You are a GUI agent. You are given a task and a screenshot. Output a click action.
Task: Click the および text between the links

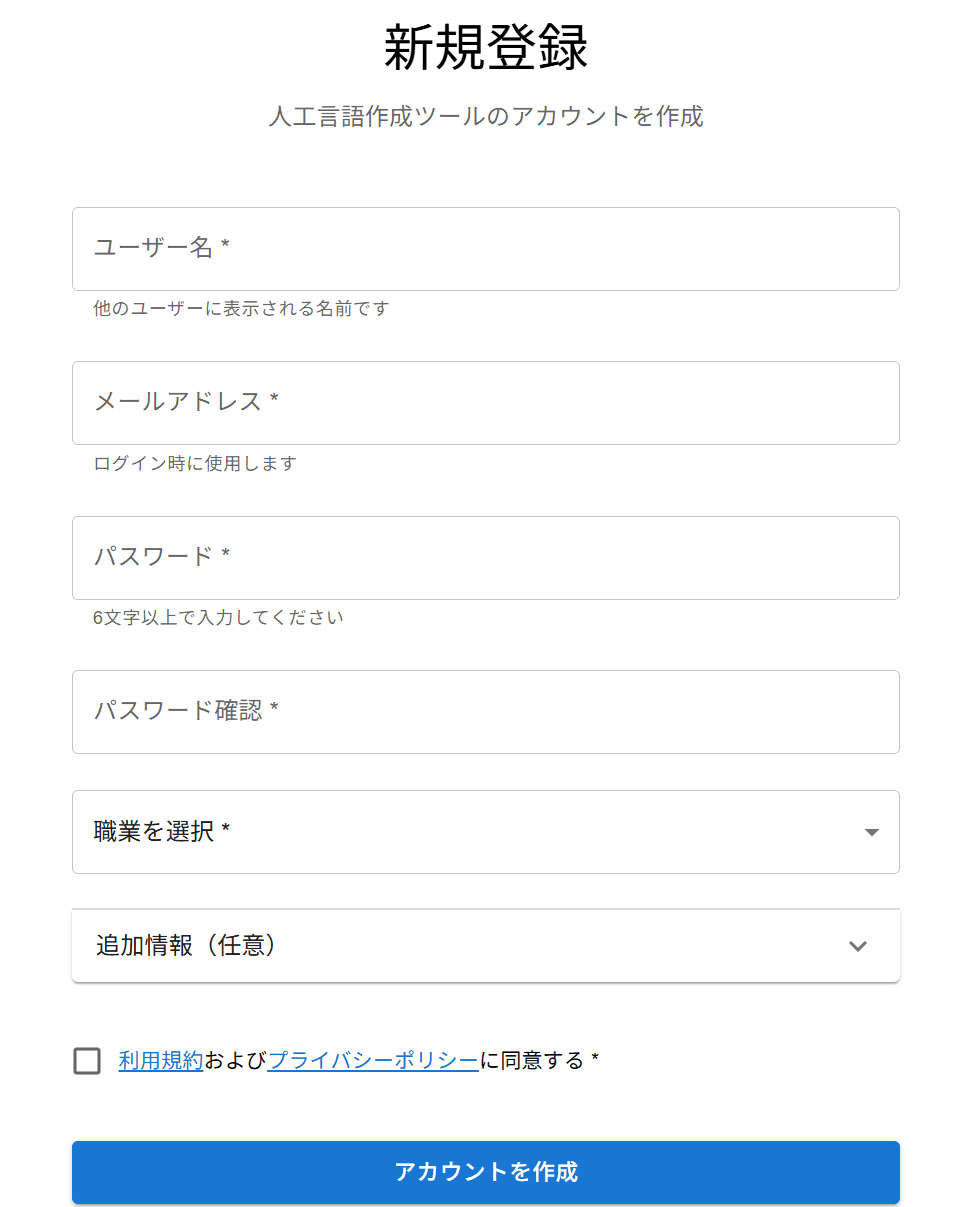[x=236, y=1061]
